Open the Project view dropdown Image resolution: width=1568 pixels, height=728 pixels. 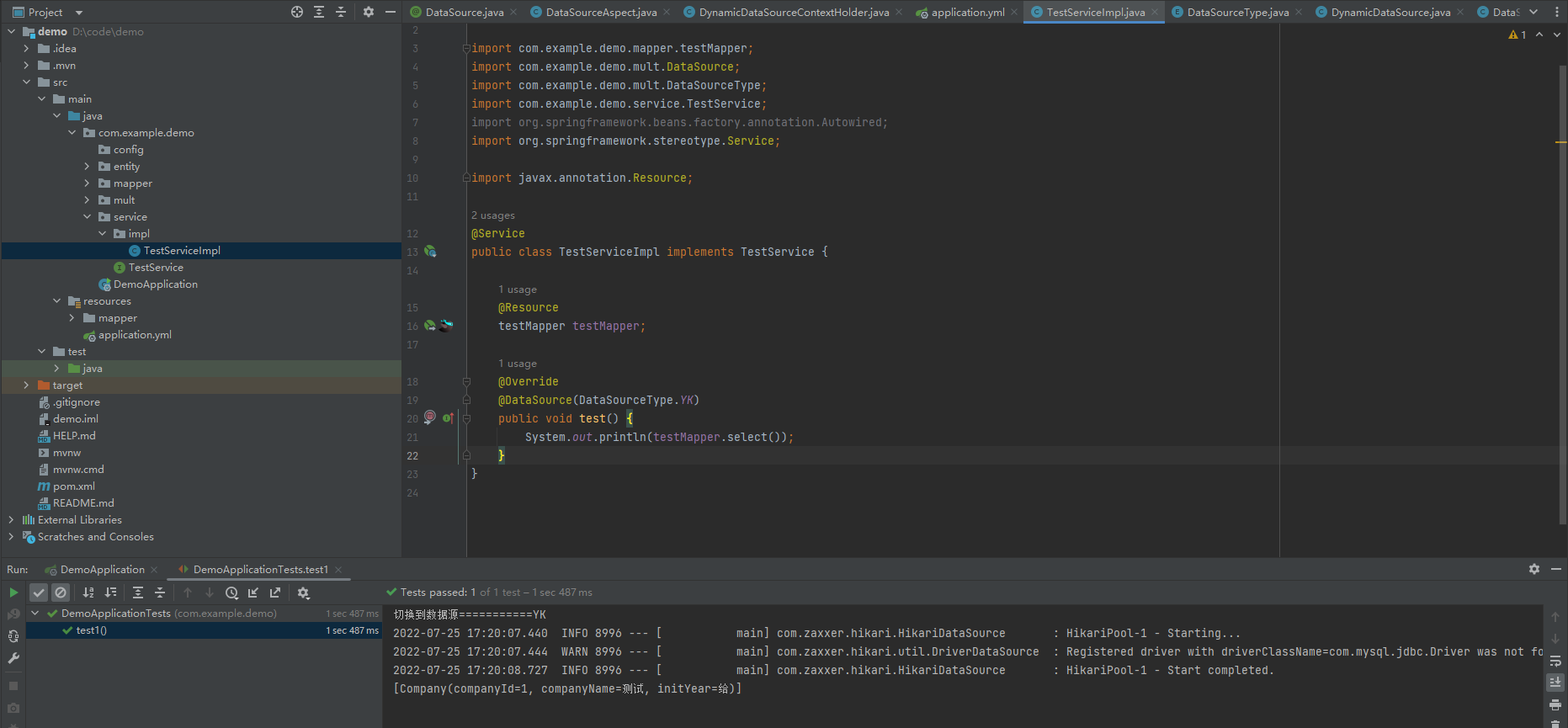coord(79,13)
